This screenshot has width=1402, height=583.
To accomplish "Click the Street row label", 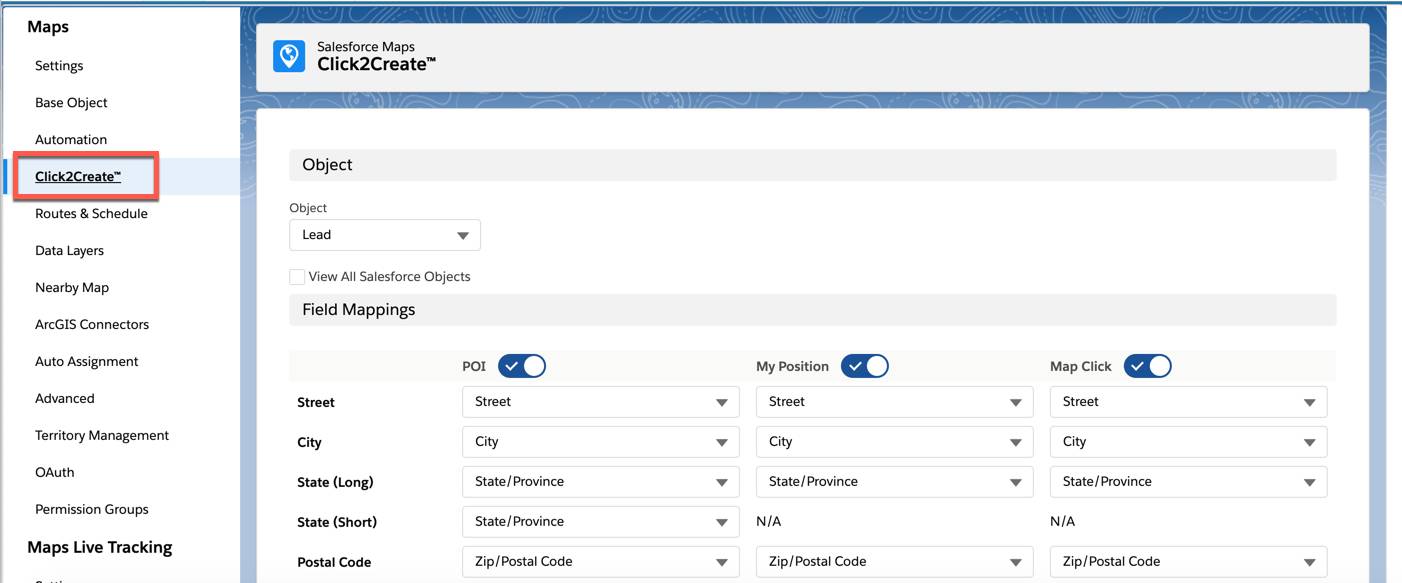I will pos(316,403).
